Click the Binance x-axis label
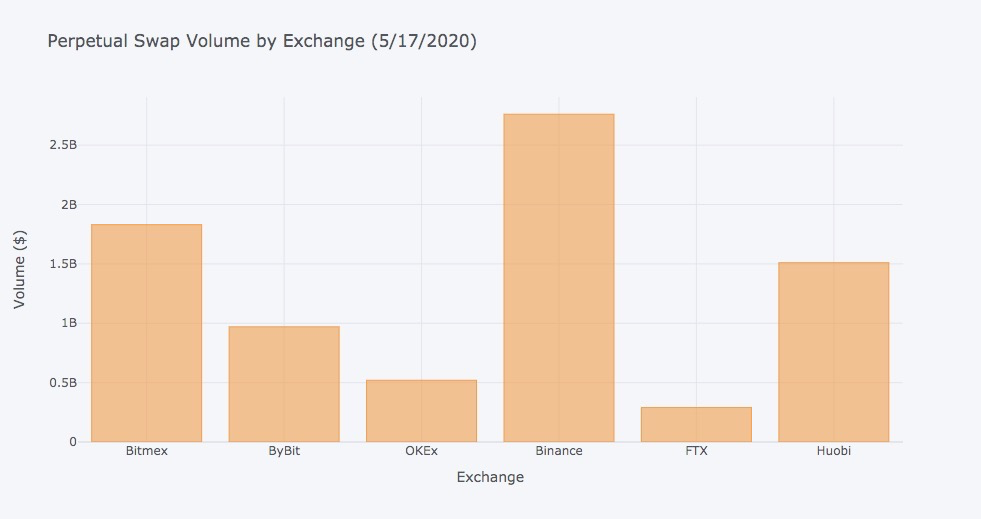 tap(559, 451)
